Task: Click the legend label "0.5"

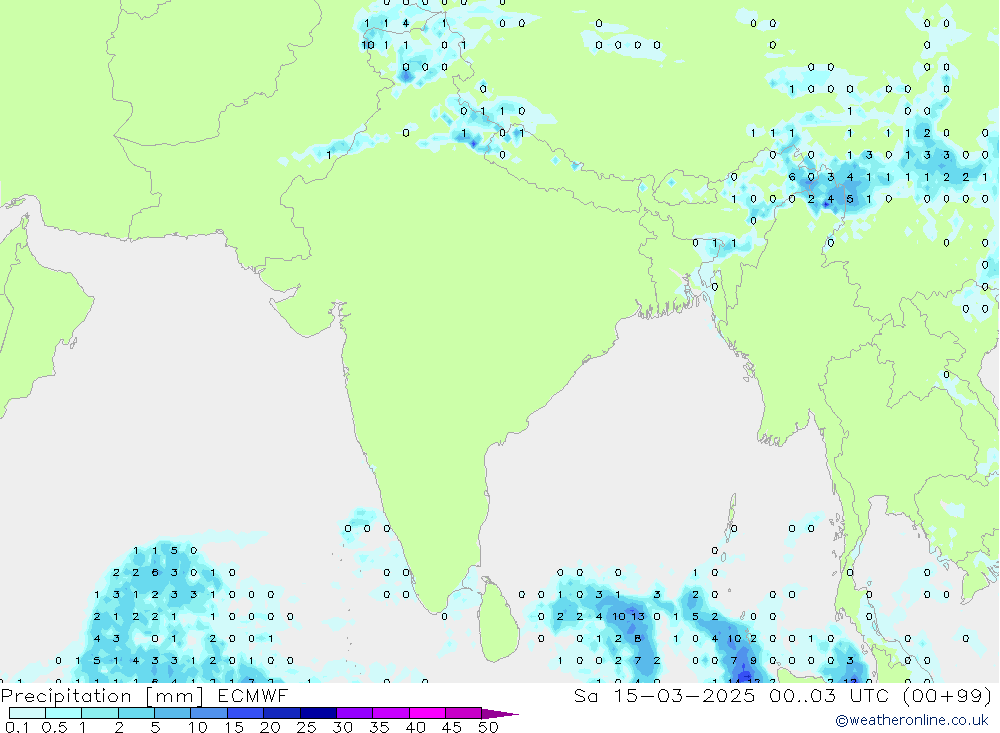Action: click(x=54, y=727)
